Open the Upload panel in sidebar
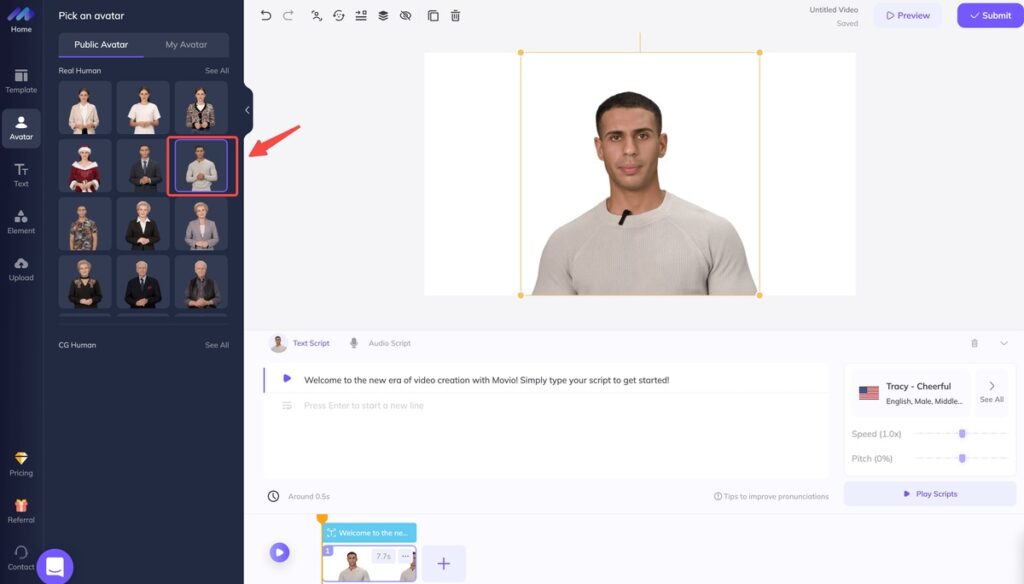The image size is (1024, 584). [x=21, y=269]
